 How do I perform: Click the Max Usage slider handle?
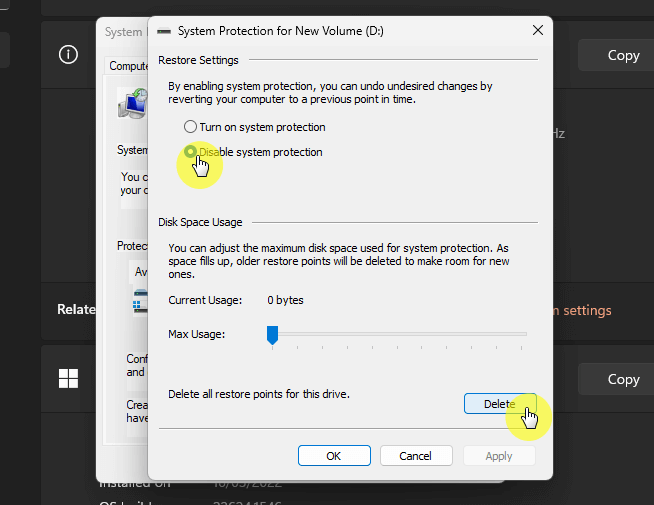tap(272, 335)
